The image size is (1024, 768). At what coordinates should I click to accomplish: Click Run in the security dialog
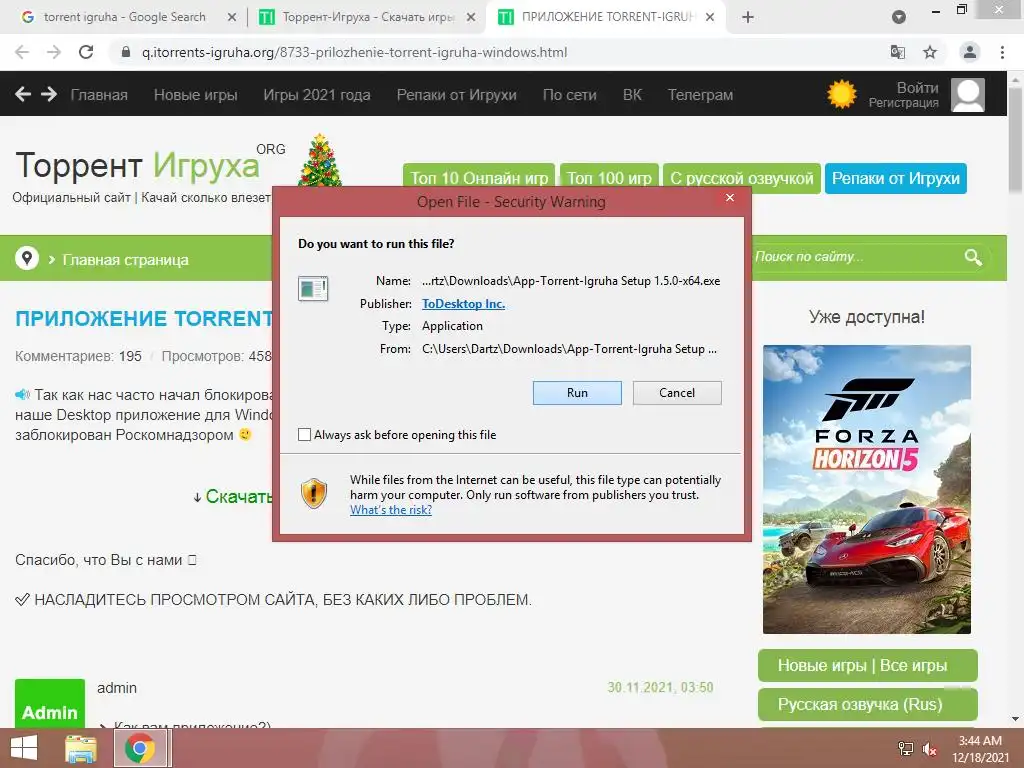(577, 392)
